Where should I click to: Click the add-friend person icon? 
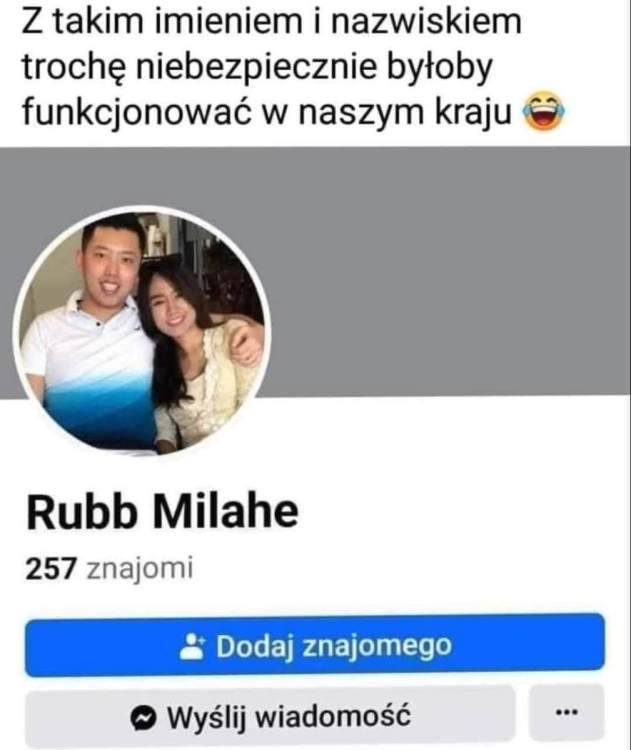pos(192,646)
